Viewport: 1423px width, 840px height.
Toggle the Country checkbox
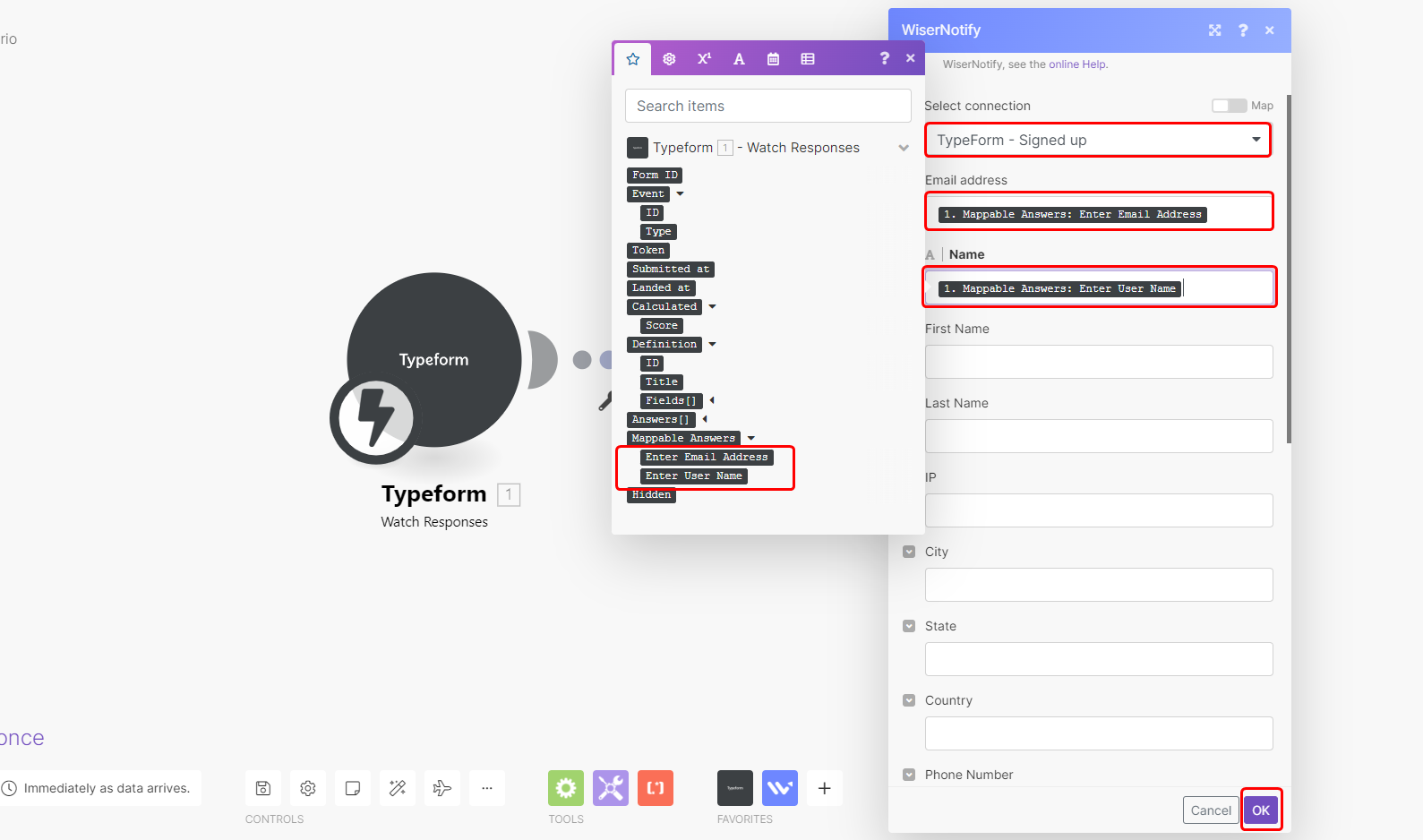[909, 700]
